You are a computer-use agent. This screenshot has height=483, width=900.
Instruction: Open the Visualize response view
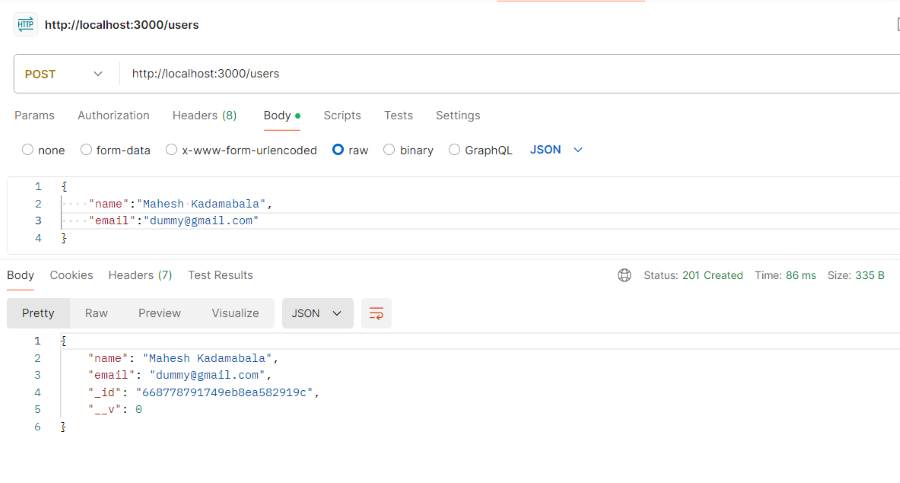point(235,313)
